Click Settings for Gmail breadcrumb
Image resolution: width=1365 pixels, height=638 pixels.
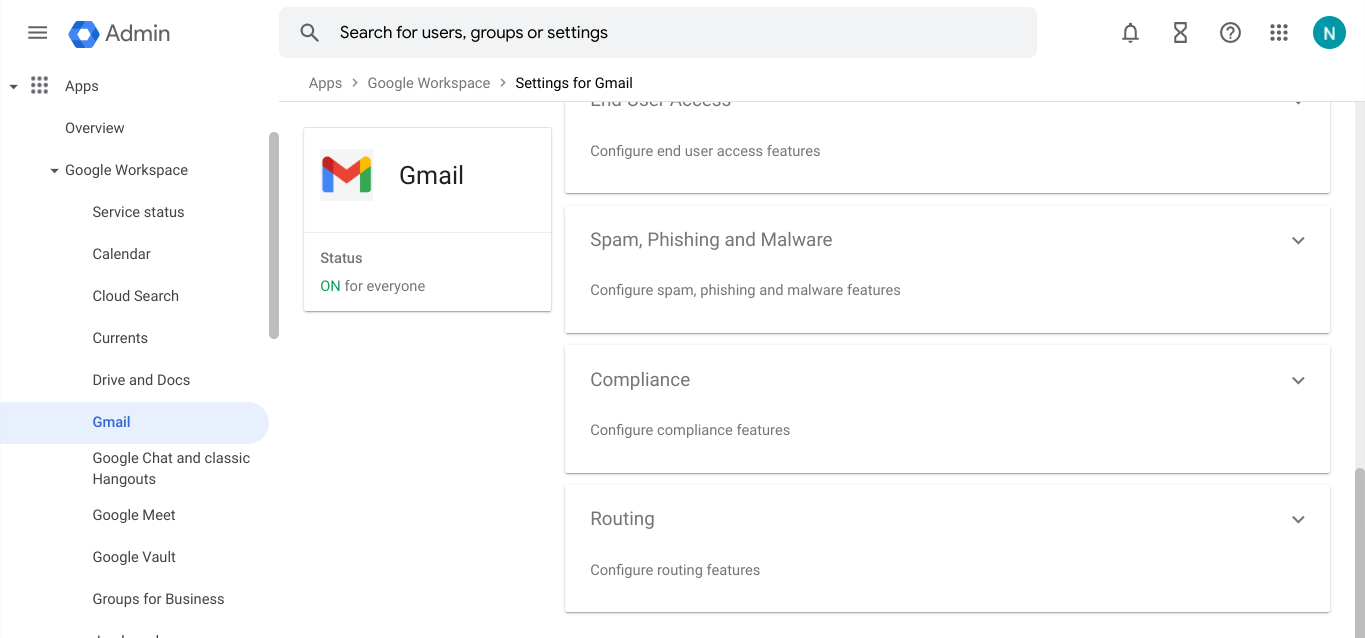point(574,83)
